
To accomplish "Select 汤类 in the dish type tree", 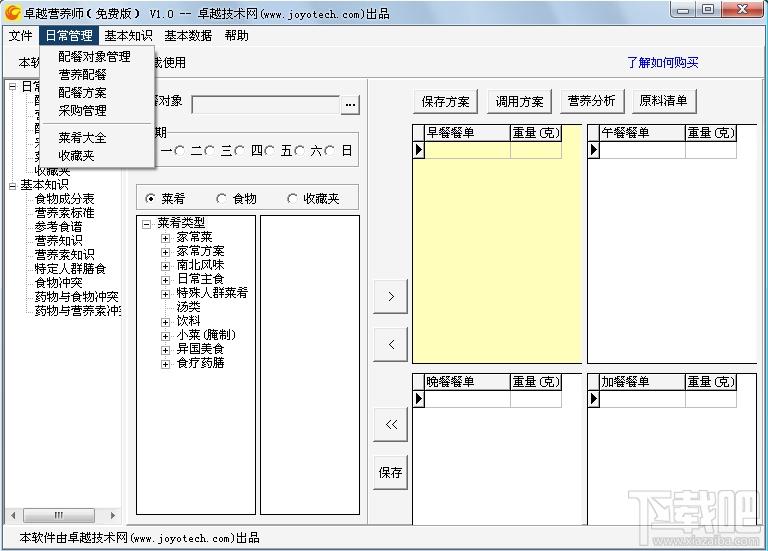I will point(189,307).
